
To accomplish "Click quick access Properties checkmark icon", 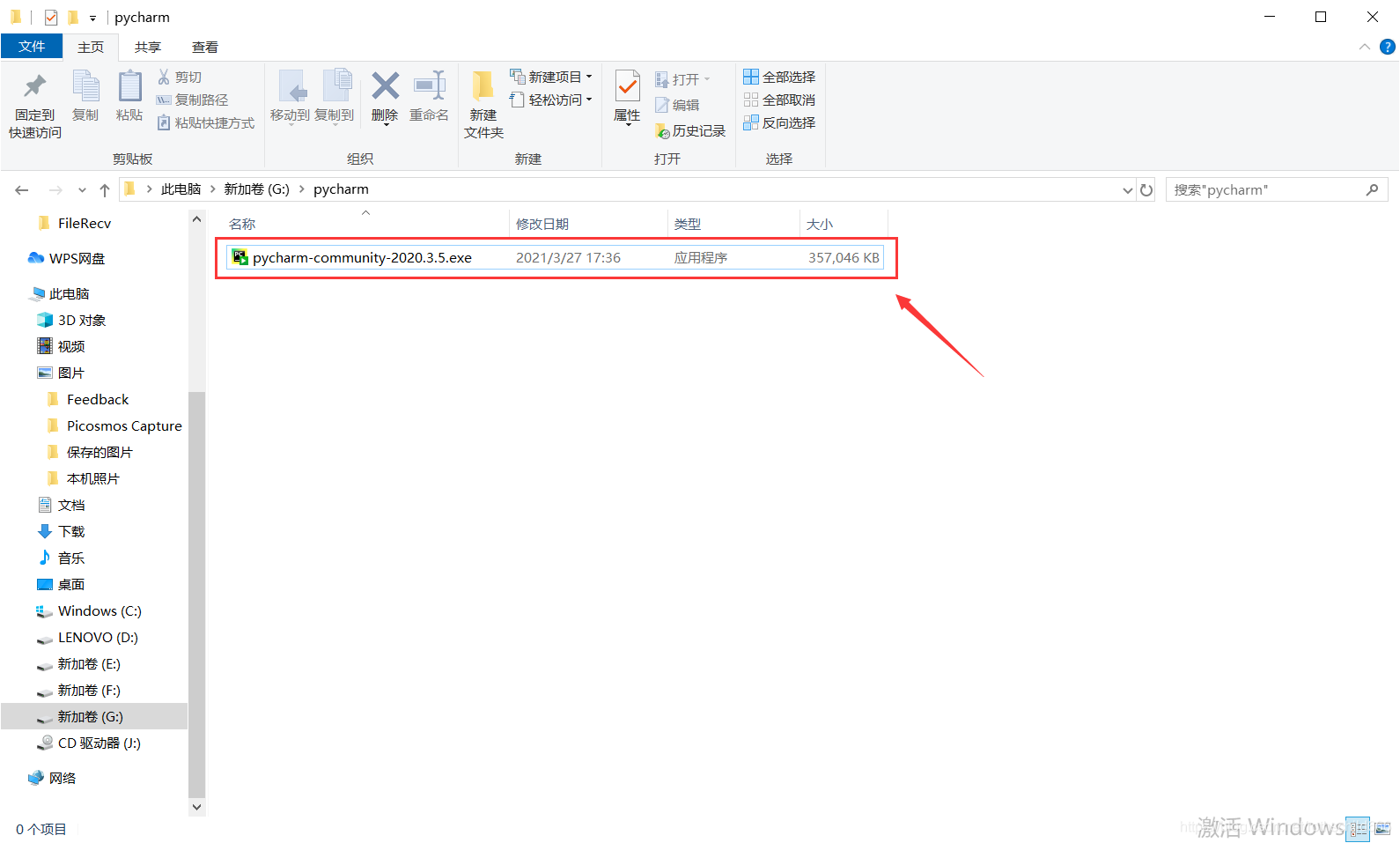I will (51, 18).
